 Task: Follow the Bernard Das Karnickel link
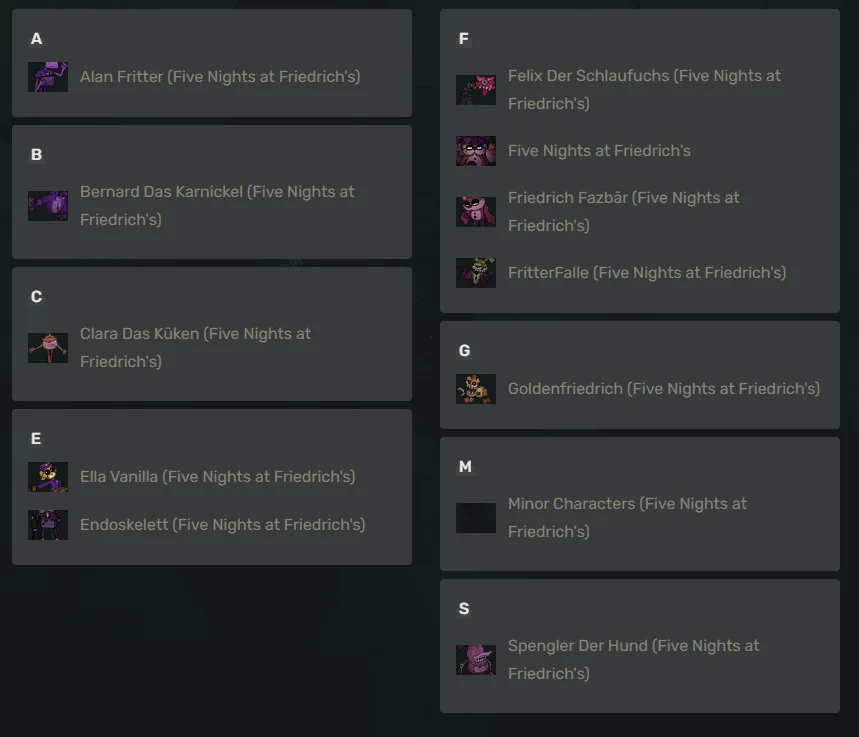217,205
